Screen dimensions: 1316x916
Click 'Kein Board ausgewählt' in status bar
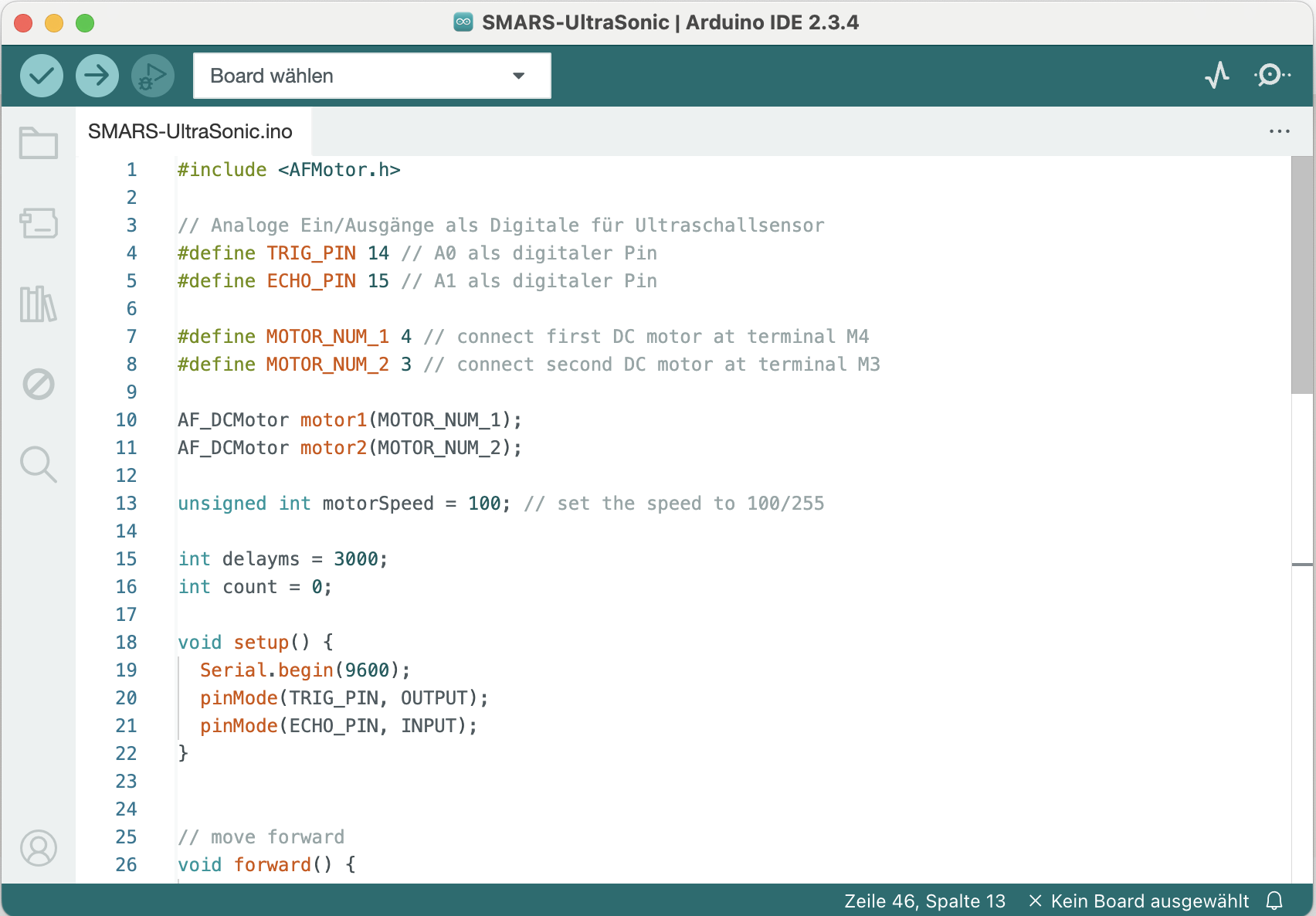[1139, 901]
